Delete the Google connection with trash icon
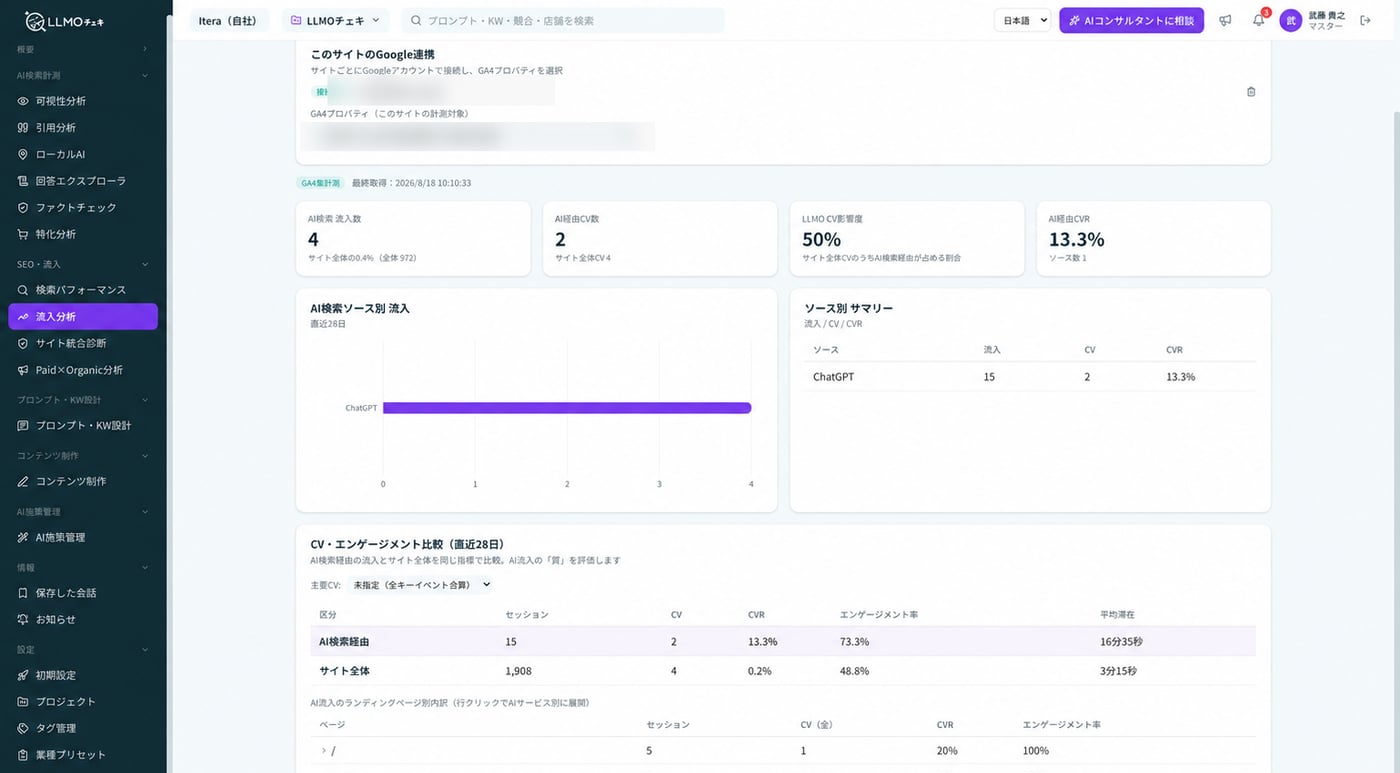The image size is (1400, 773). (x=1251, y=92)
